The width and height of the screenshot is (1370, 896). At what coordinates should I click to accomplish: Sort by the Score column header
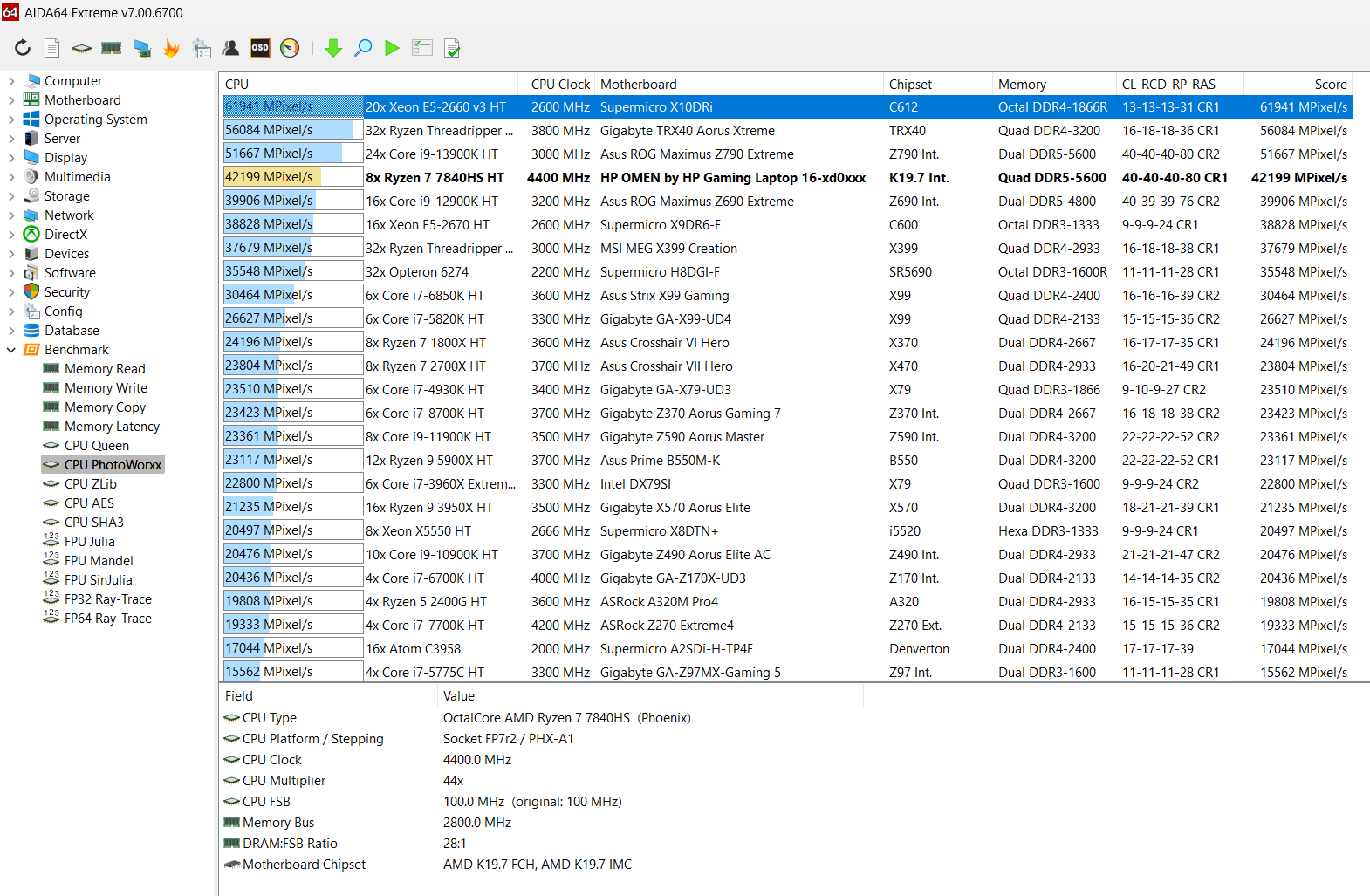click(1298, 85)
